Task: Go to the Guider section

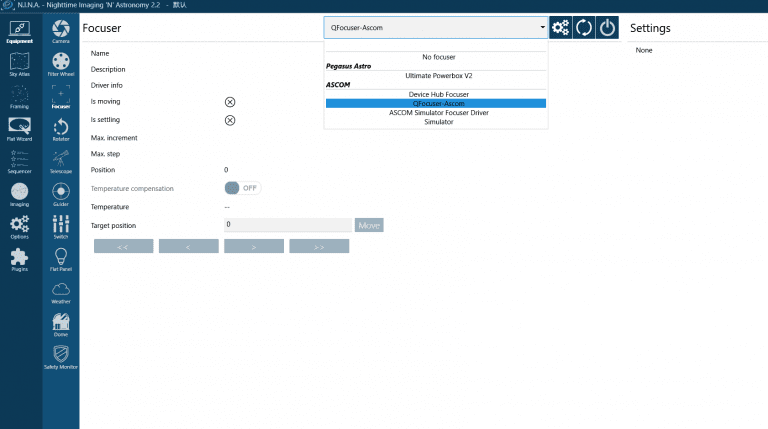Action: [61, 194]
